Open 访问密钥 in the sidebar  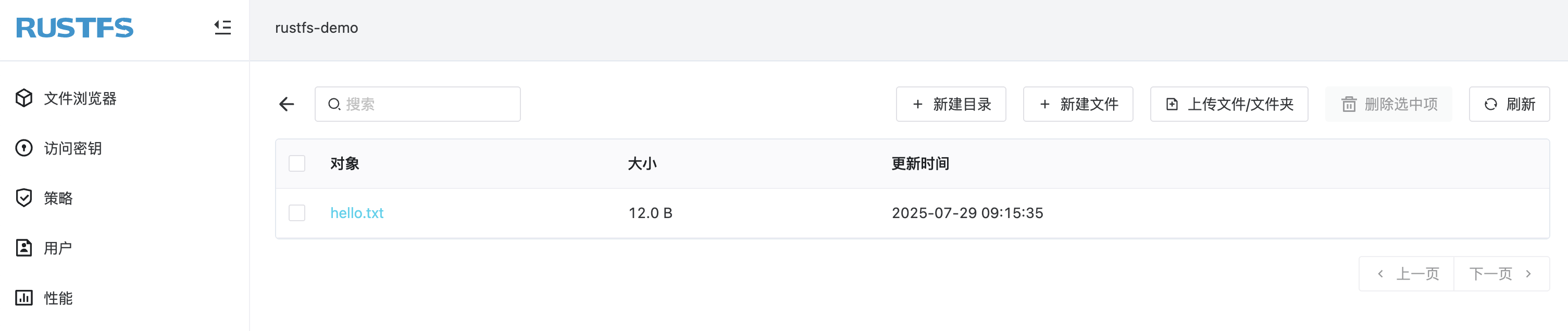point(72,148)
